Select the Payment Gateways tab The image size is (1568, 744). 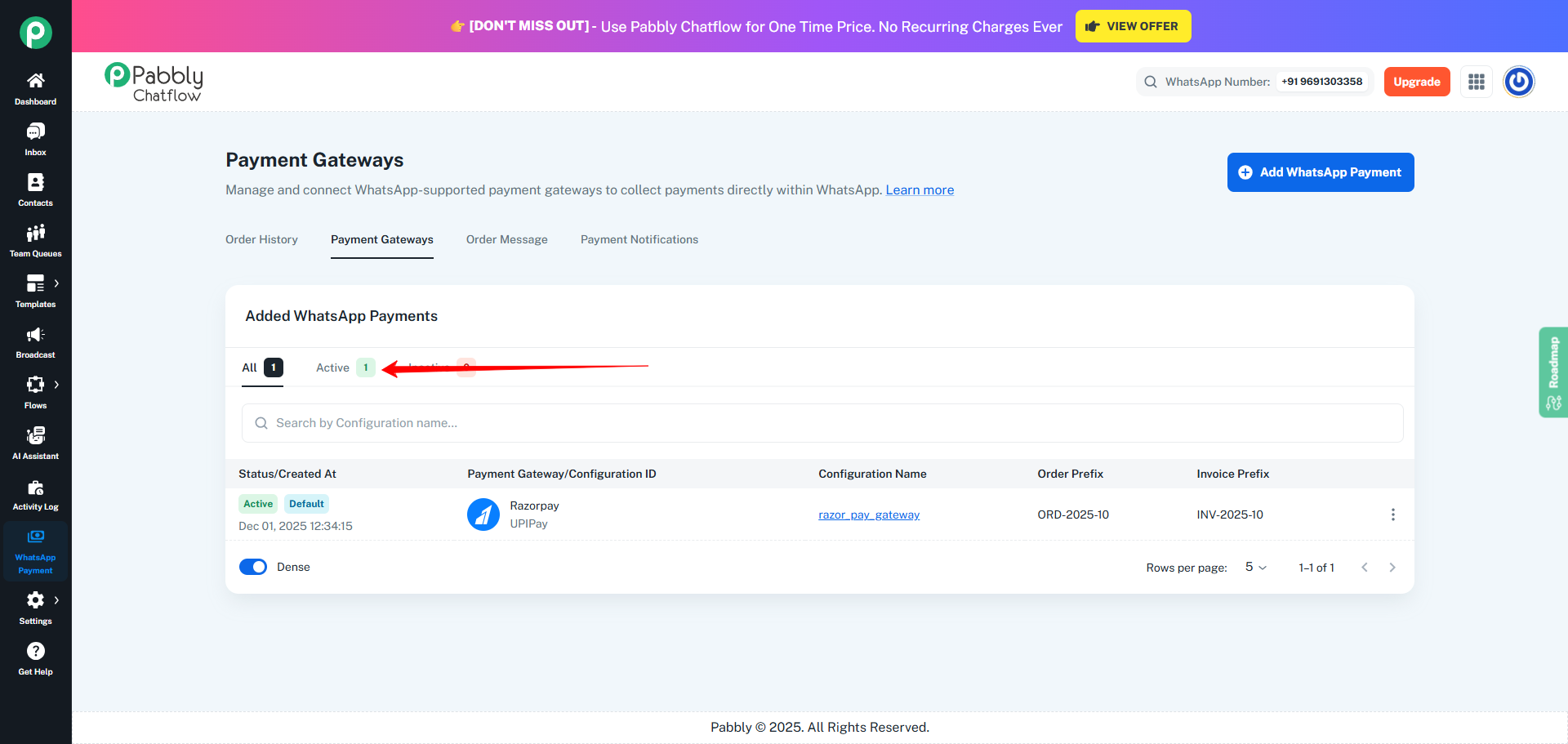point(382,239)
